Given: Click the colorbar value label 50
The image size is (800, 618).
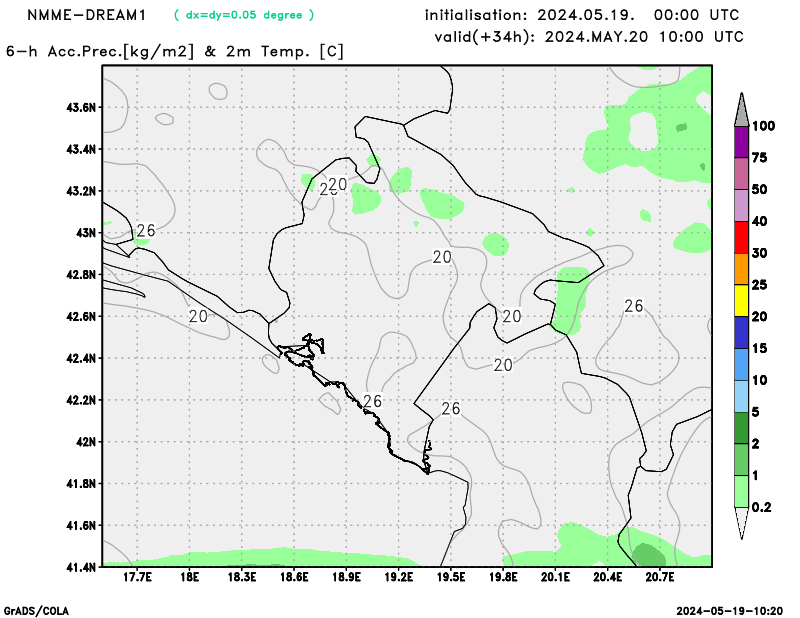Looking at the screenshot, I should click(760, 189).
